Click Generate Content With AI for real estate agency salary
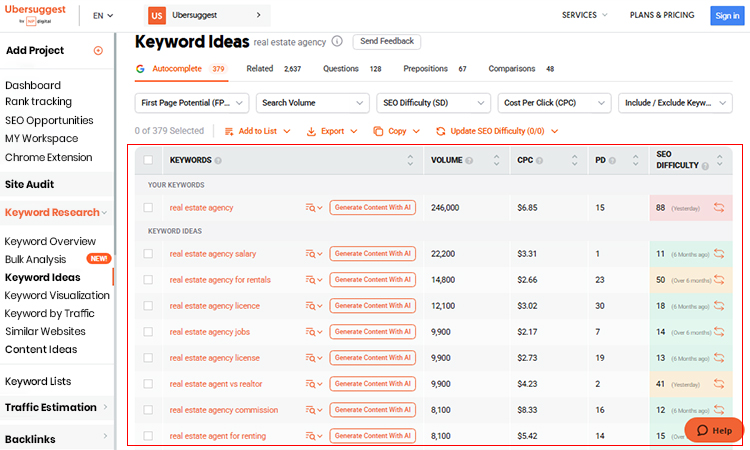Image resolution: width=750 pixels, height=450 pixels. coord(373,253)
